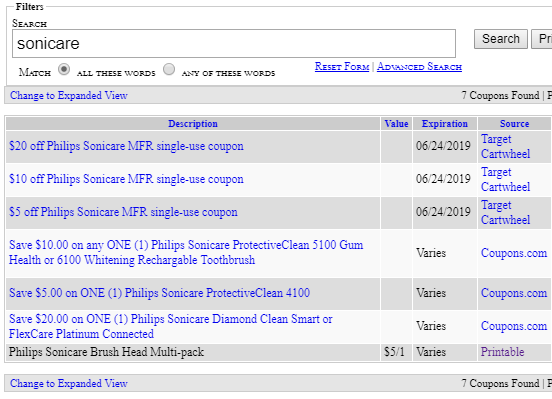Click the Printable source link
Image resolution: width=552 pixels, height=399 pixels.
pos(502,352)
